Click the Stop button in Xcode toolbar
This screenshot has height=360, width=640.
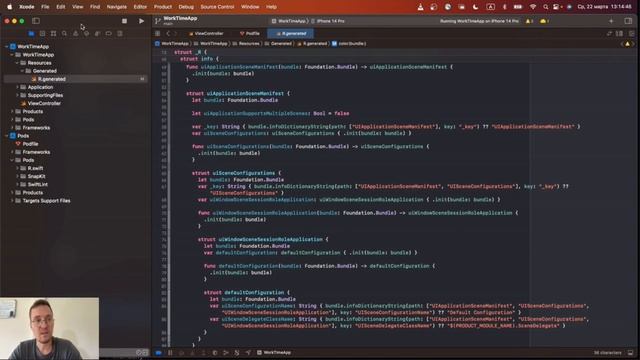pyautogui.click(x=124, y=21)
